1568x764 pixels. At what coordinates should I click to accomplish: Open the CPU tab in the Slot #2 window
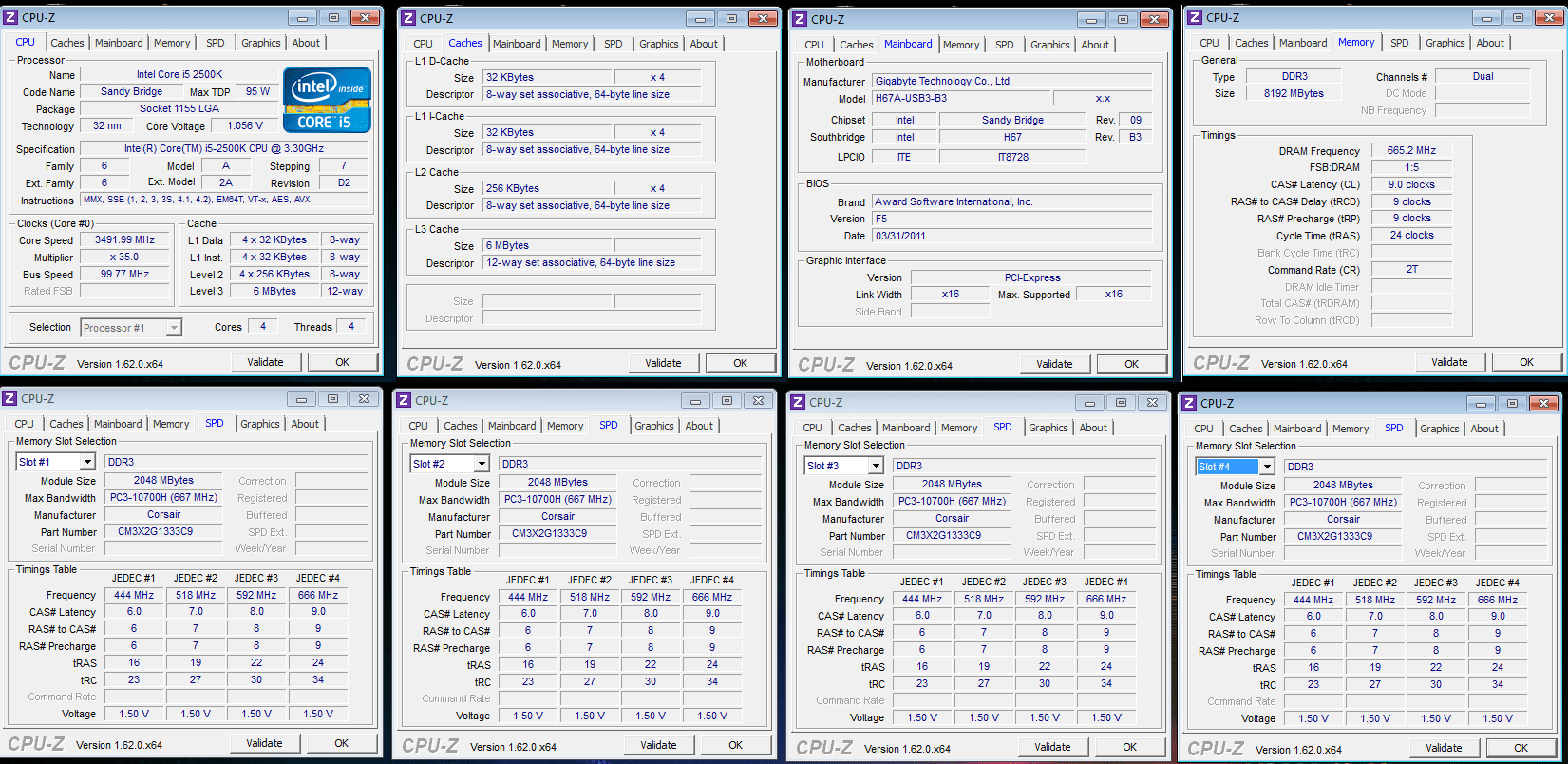[419, 426]
